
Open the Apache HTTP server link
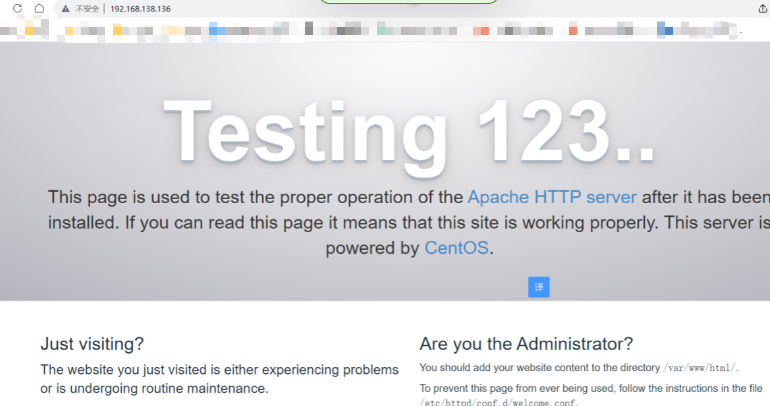tap(552, 197)
